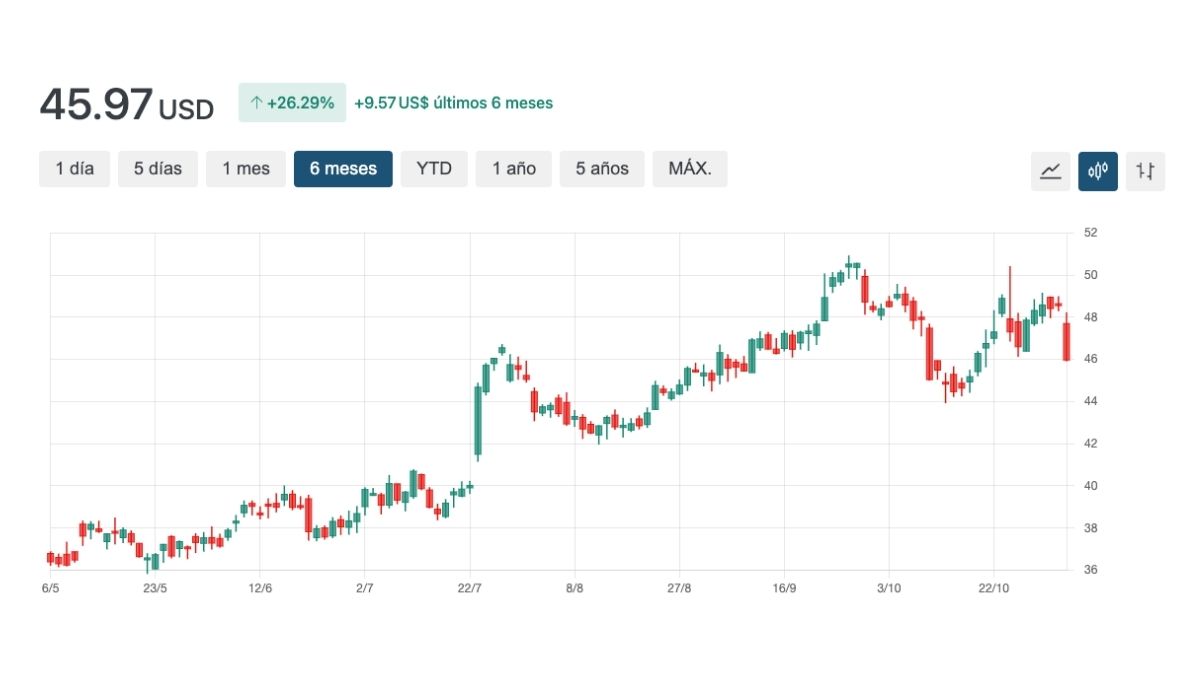Show the 1 mes price range

246,169
